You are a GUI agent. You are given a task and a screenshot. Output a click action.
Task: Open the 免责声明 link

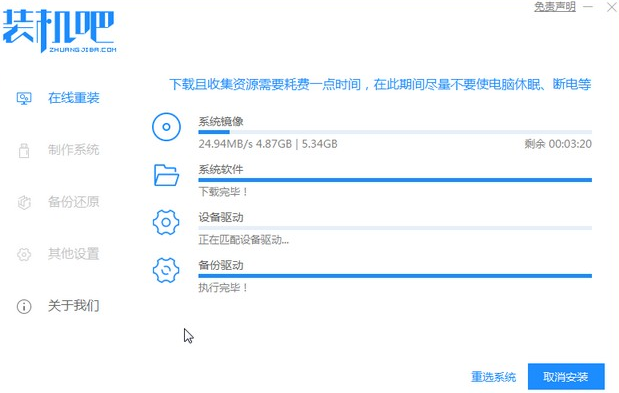[x=555, y=6]
